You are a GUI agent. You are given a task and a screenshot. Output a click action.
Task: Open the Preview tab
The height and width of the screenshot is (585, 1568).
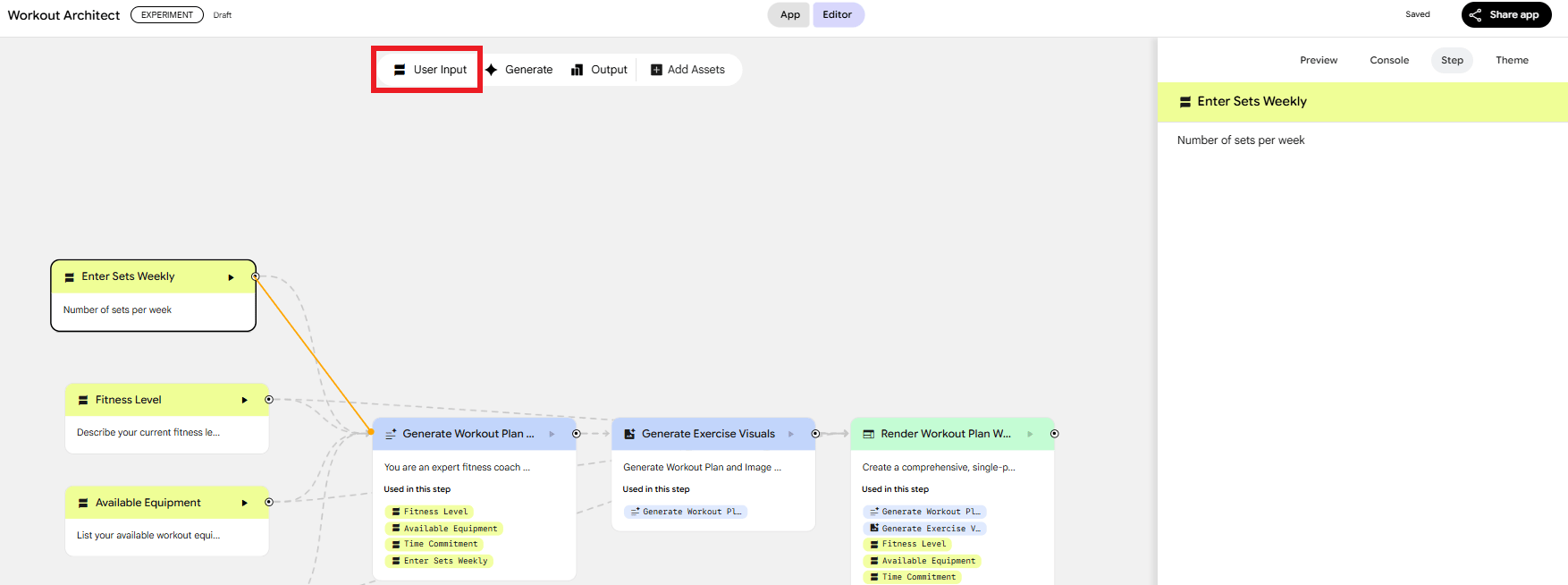1319,60
